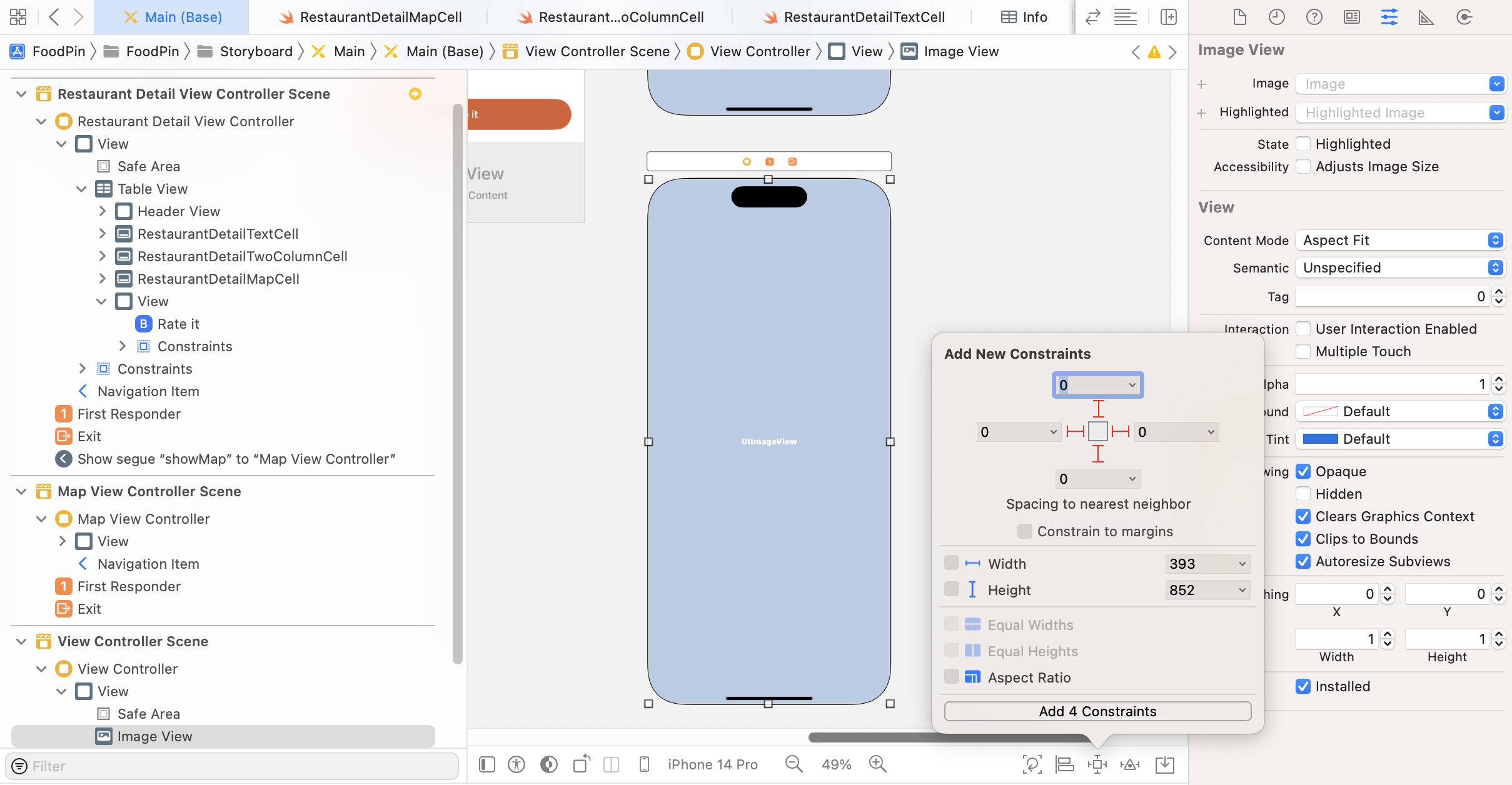The image size is (1512, 785).
Task: Open the Size inspector ruler icon
Action: click(x=1426, y=17)
